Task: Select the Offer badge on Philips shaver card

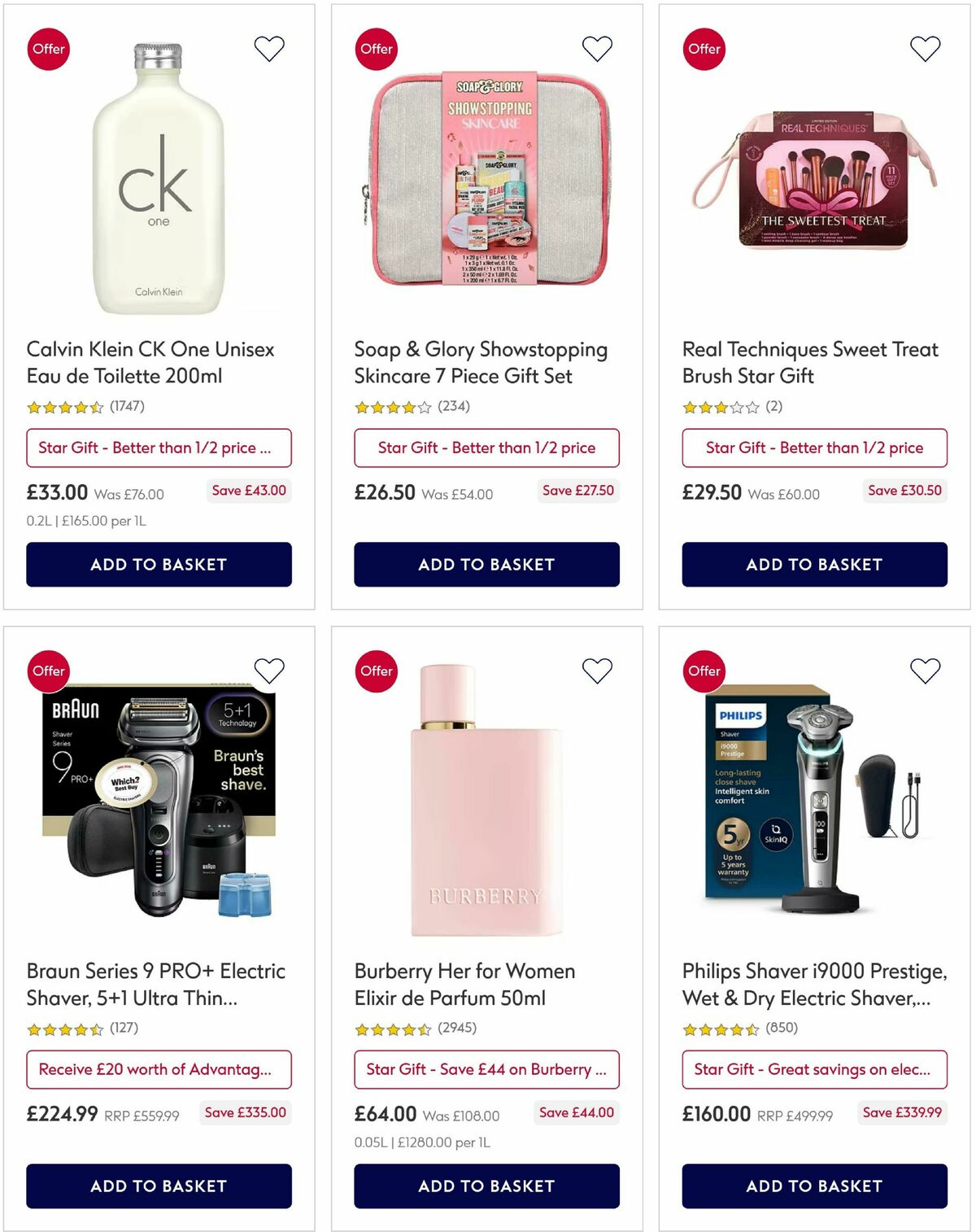Action: (704, 671)
